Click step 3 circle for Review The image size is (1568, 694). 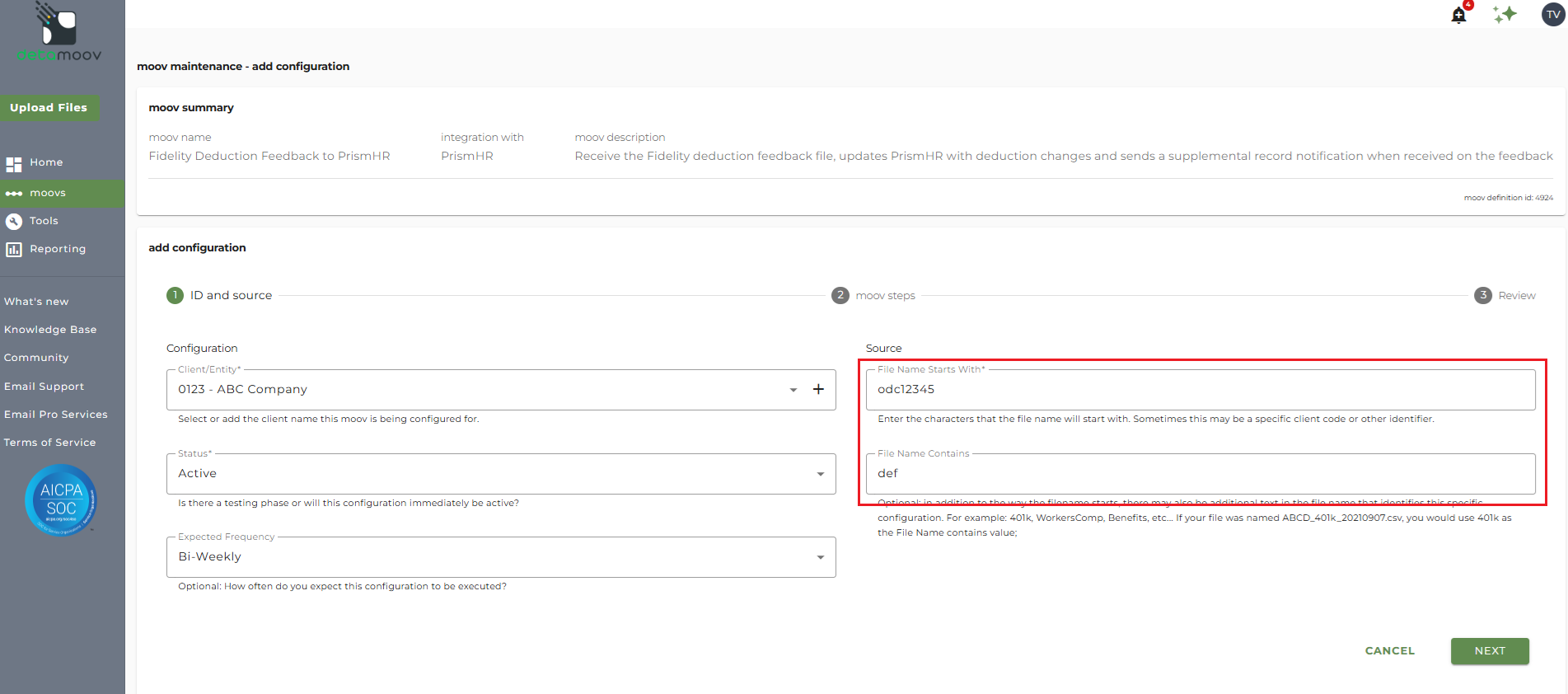[1483, 295]
